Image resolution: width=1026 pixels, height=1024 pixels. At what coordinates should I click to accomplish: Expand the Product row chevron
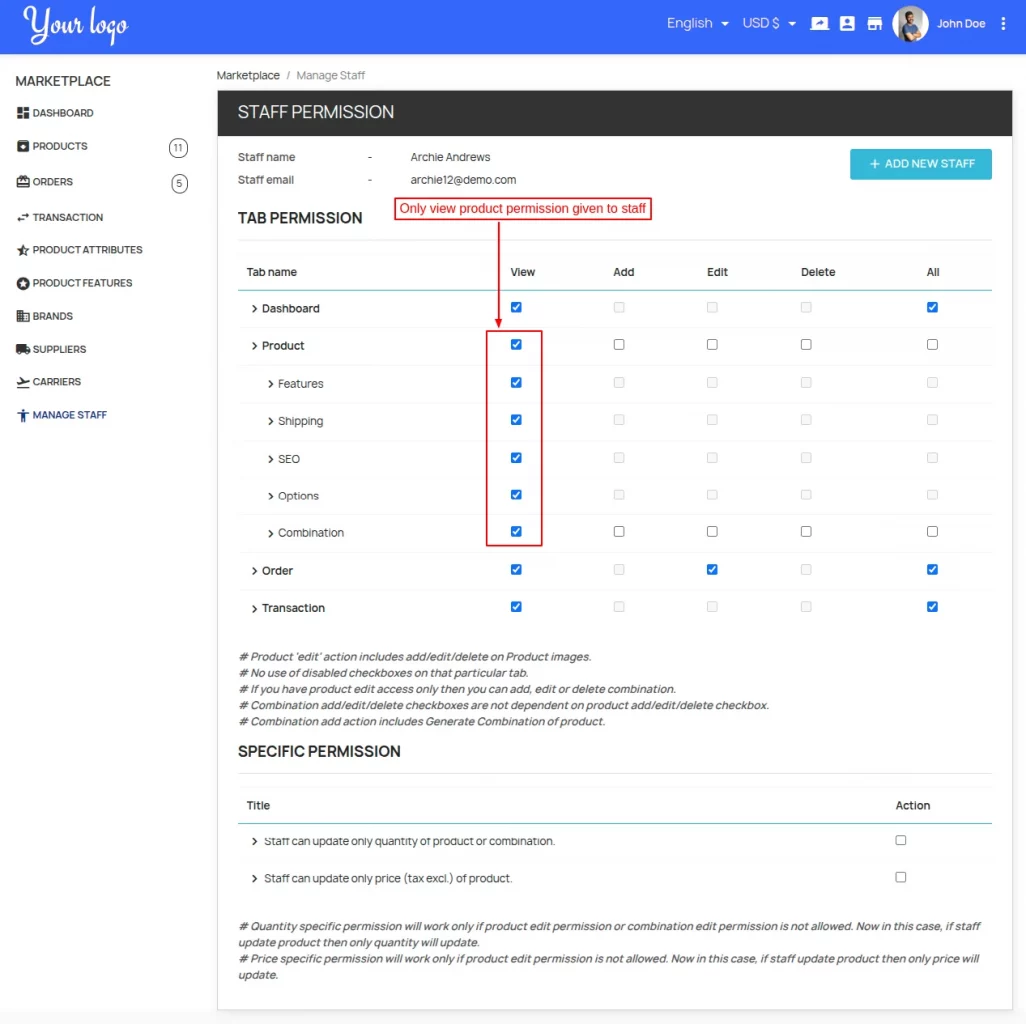(x=255, y=346)
